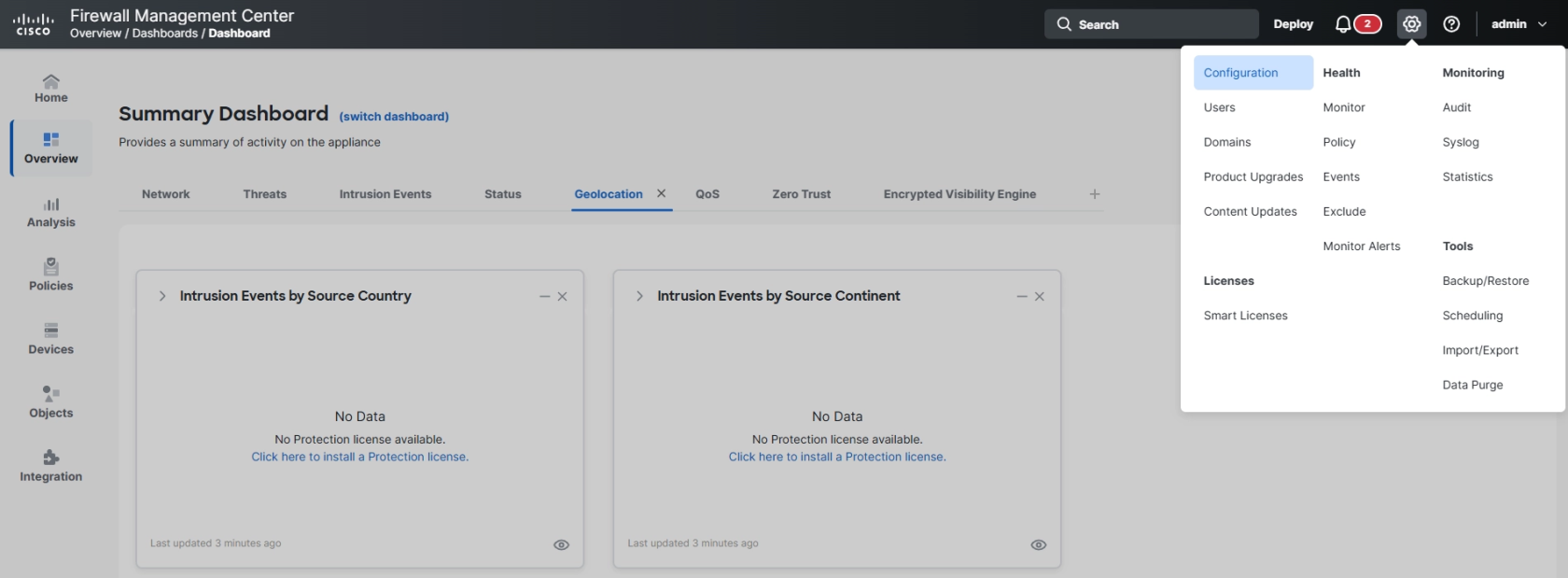Viewport: 1568px width, 578px height.
Task: Click the Cisco logo
Action: coord(34,24)
